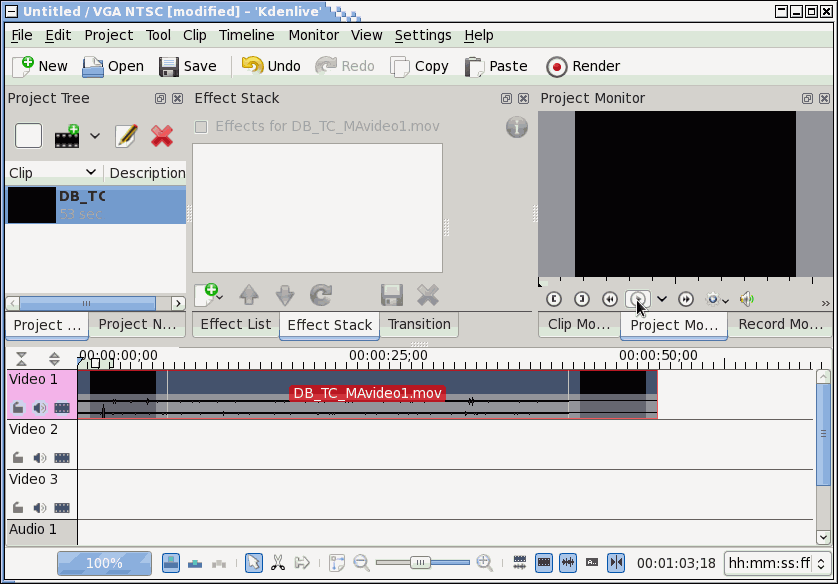Open the add effect dropdown button
838x584 pixels.
click(209, 295)
